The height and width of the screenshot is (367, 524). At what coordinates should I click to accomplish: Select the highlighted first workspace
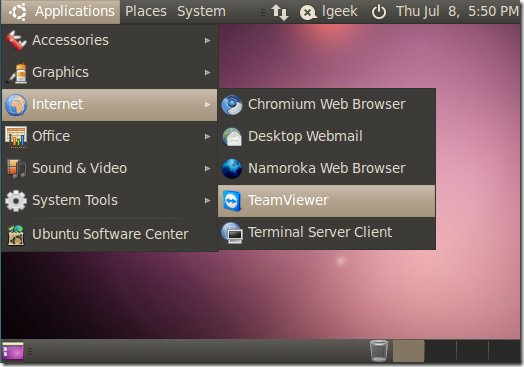point(408,351)
